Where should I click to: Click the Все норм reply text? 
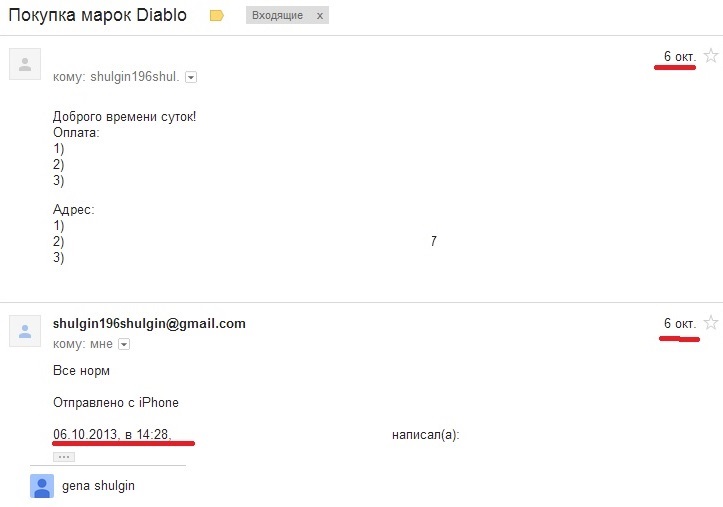(81, 371)
